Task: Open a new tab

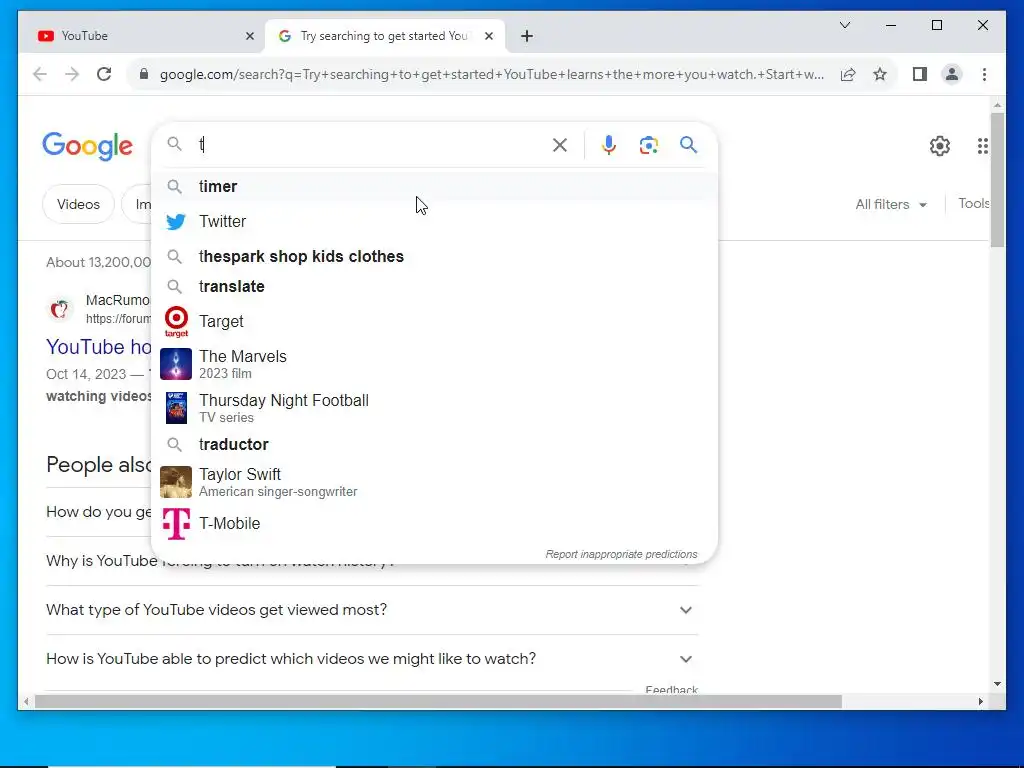Action: pyautogui.click(x=527, y=36)
